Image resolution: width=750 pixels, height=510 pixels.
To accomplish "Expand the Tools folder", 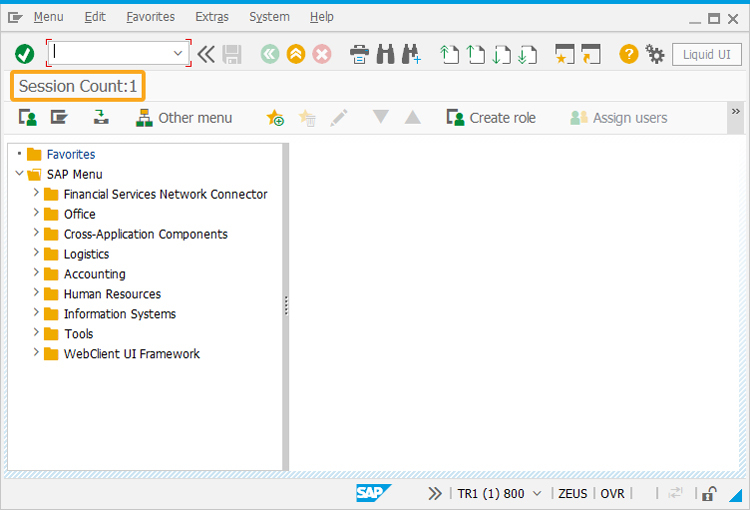I will pos(36,332).
